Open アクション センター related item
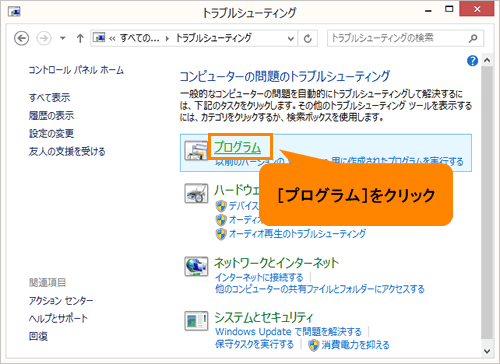This screenshot has height=364, width=500. tap(61, 301)
